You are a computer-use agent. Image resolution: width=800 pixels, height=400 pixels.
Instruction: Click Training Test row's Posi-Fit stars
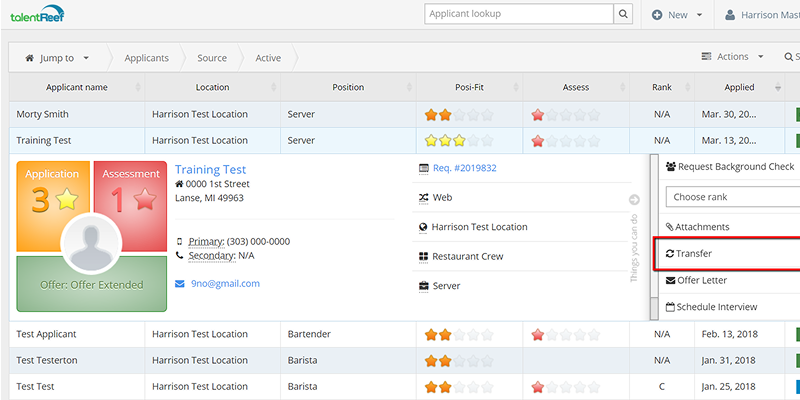[459, 140]
